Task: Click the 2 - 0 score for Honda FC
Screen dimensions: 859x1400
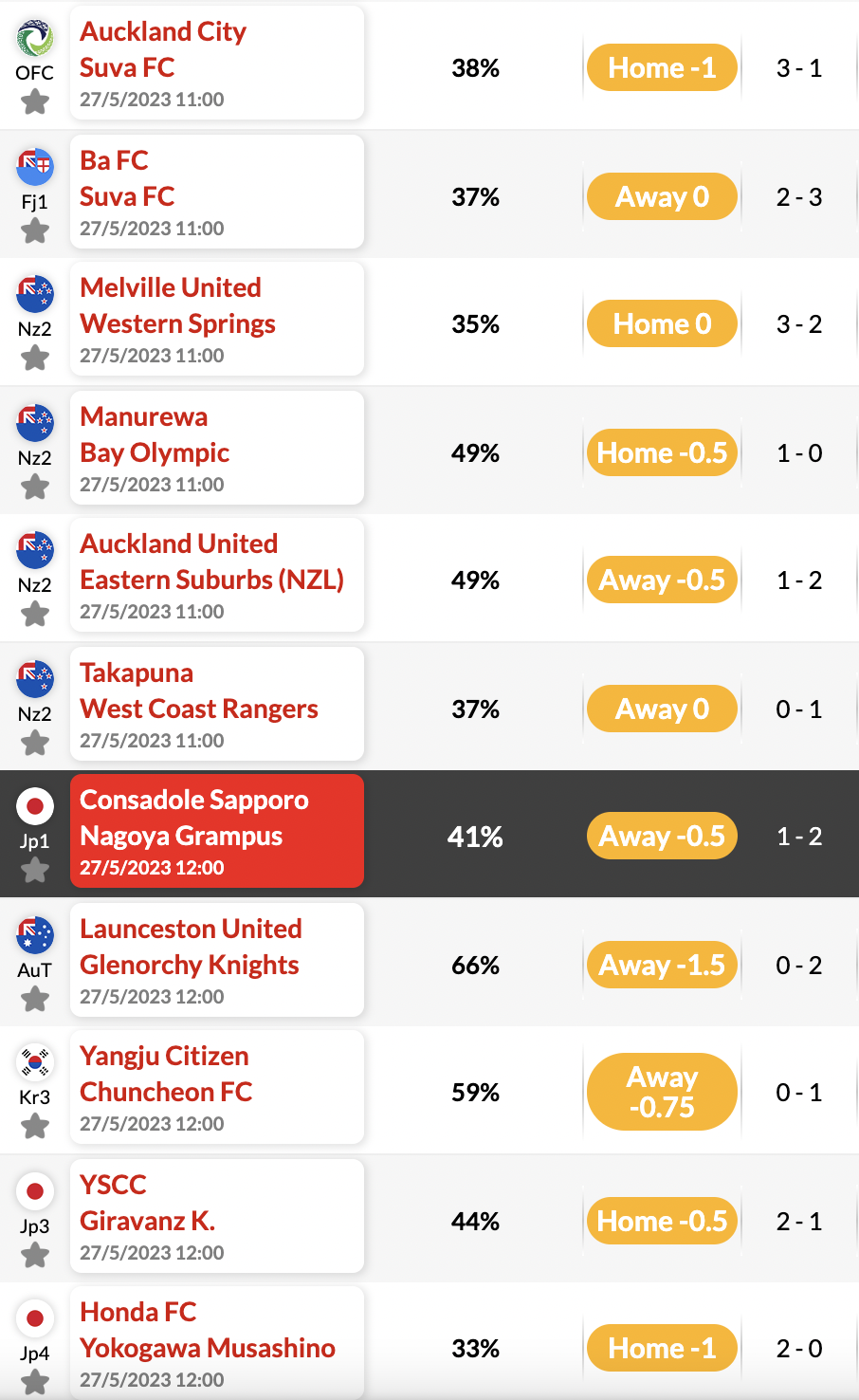Action: click(x=799, y=1348)
